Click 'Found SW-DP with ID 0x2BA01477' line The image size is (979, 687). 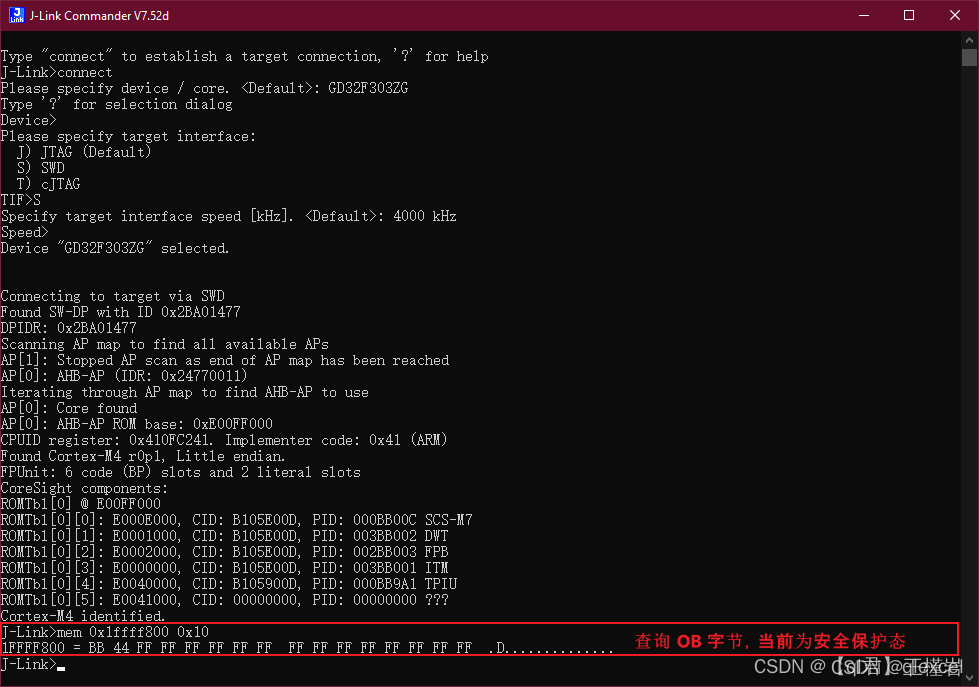click(x=121, y=312)
